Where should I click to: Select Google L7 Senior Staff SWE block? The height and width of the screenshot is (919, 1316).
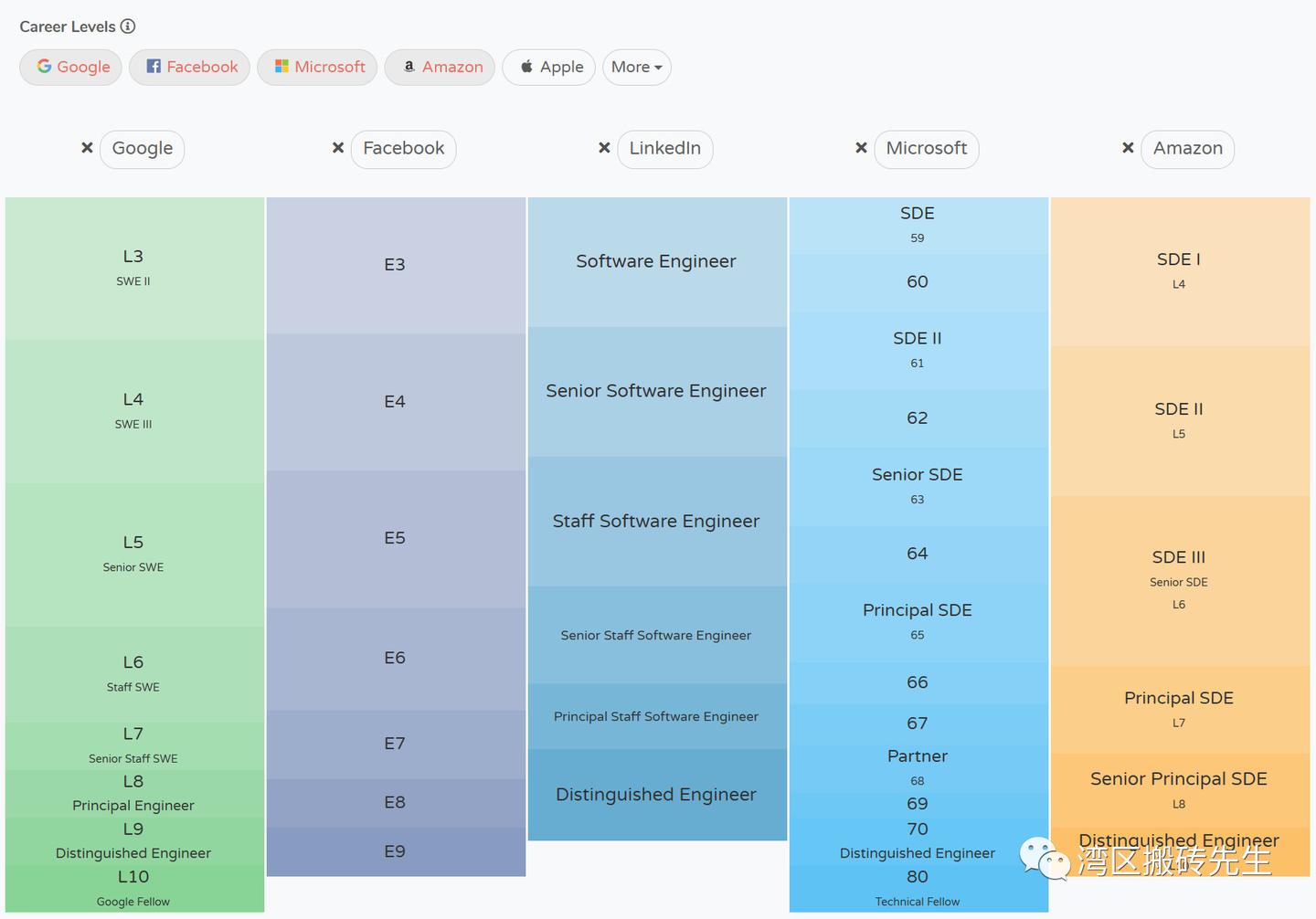pos(134,745)
